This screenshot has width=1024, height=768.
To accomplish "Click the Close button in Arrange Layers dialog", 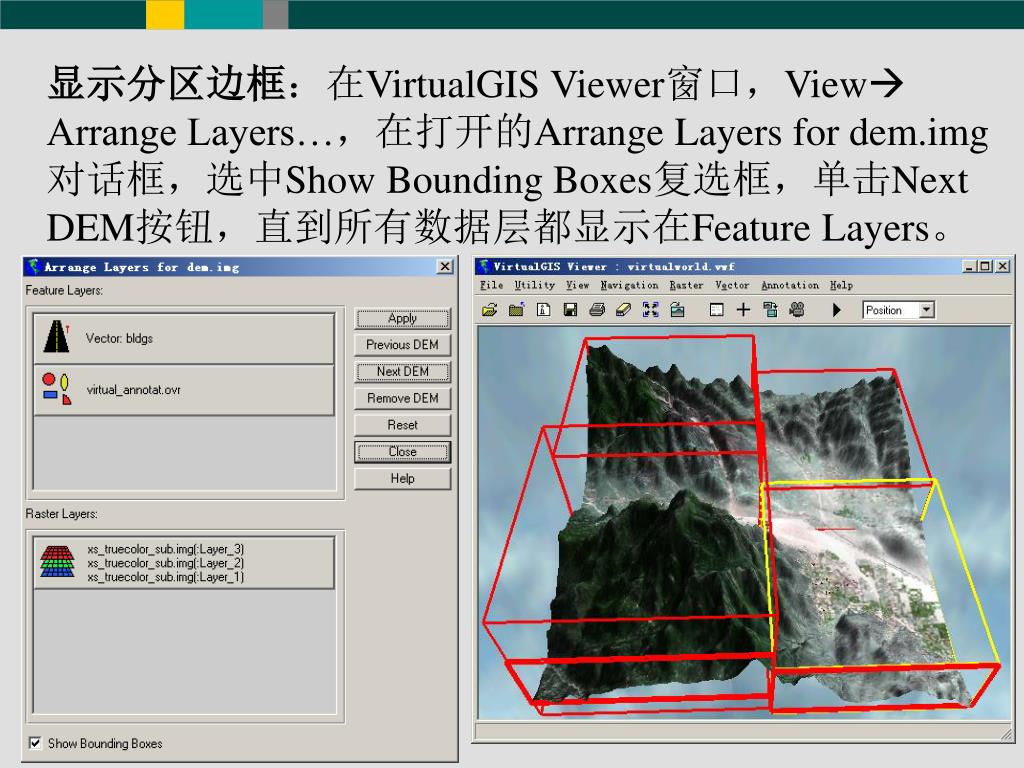I will (402, 452).
